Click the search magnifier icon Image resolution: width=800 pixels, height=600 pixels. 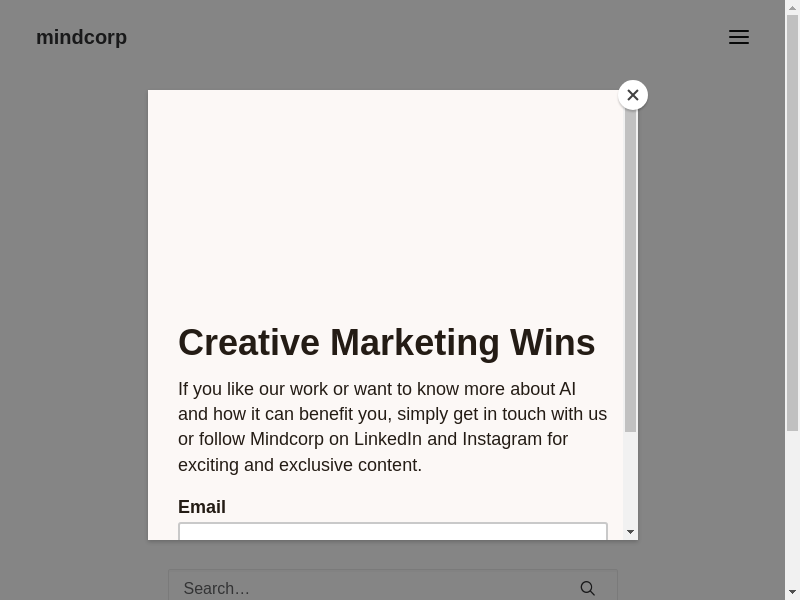(588, 588)
